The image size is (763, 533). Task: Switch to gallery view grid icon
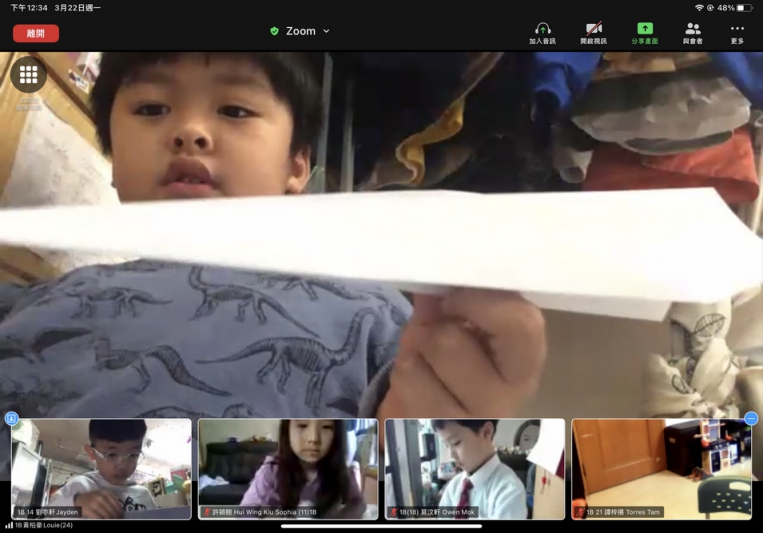coord(28,75)
